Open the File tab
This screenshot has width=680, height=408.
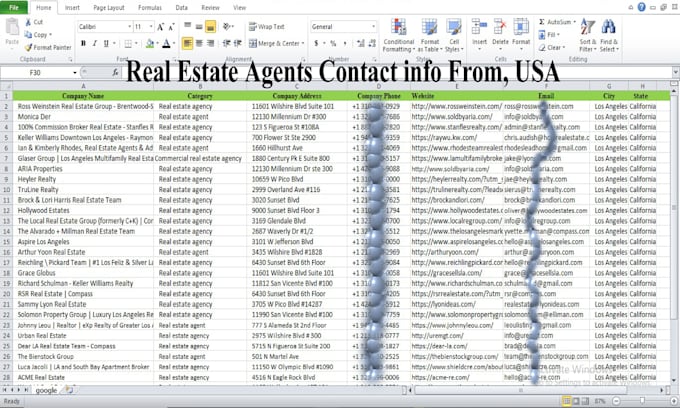coord(14,7)
